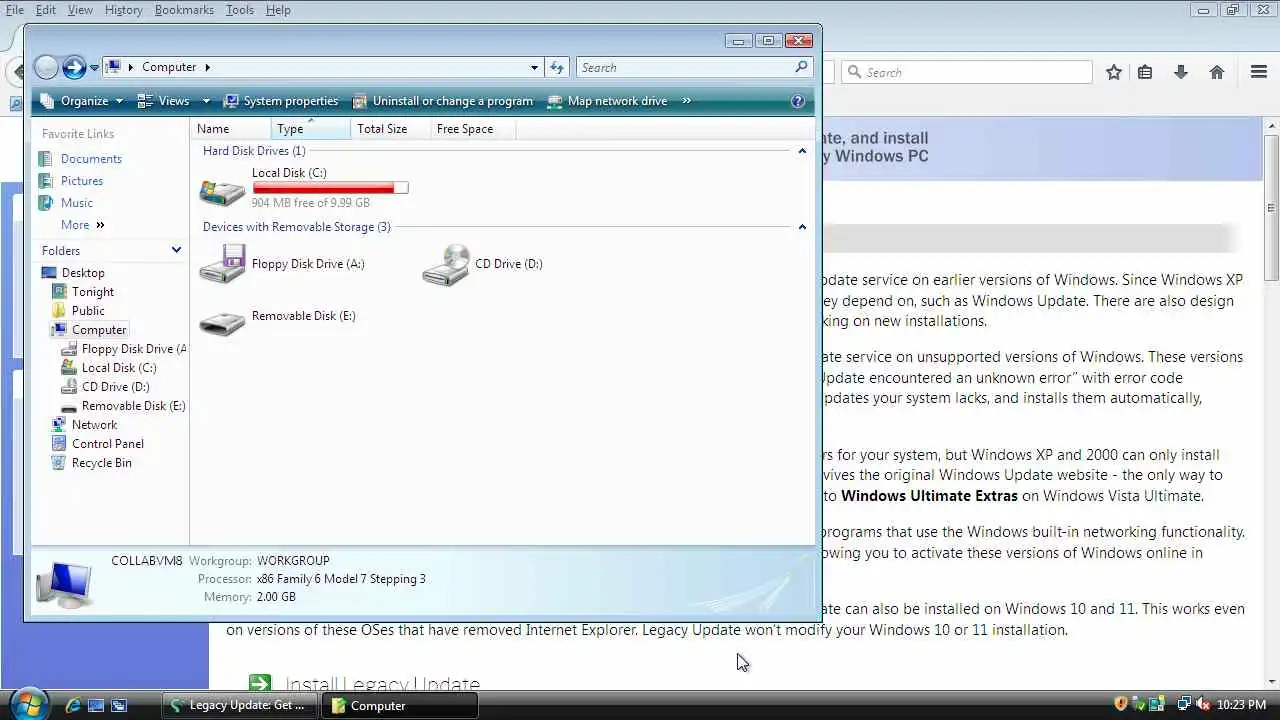
Task: Expand More favorite links
Action: click(x=82, y=225)
